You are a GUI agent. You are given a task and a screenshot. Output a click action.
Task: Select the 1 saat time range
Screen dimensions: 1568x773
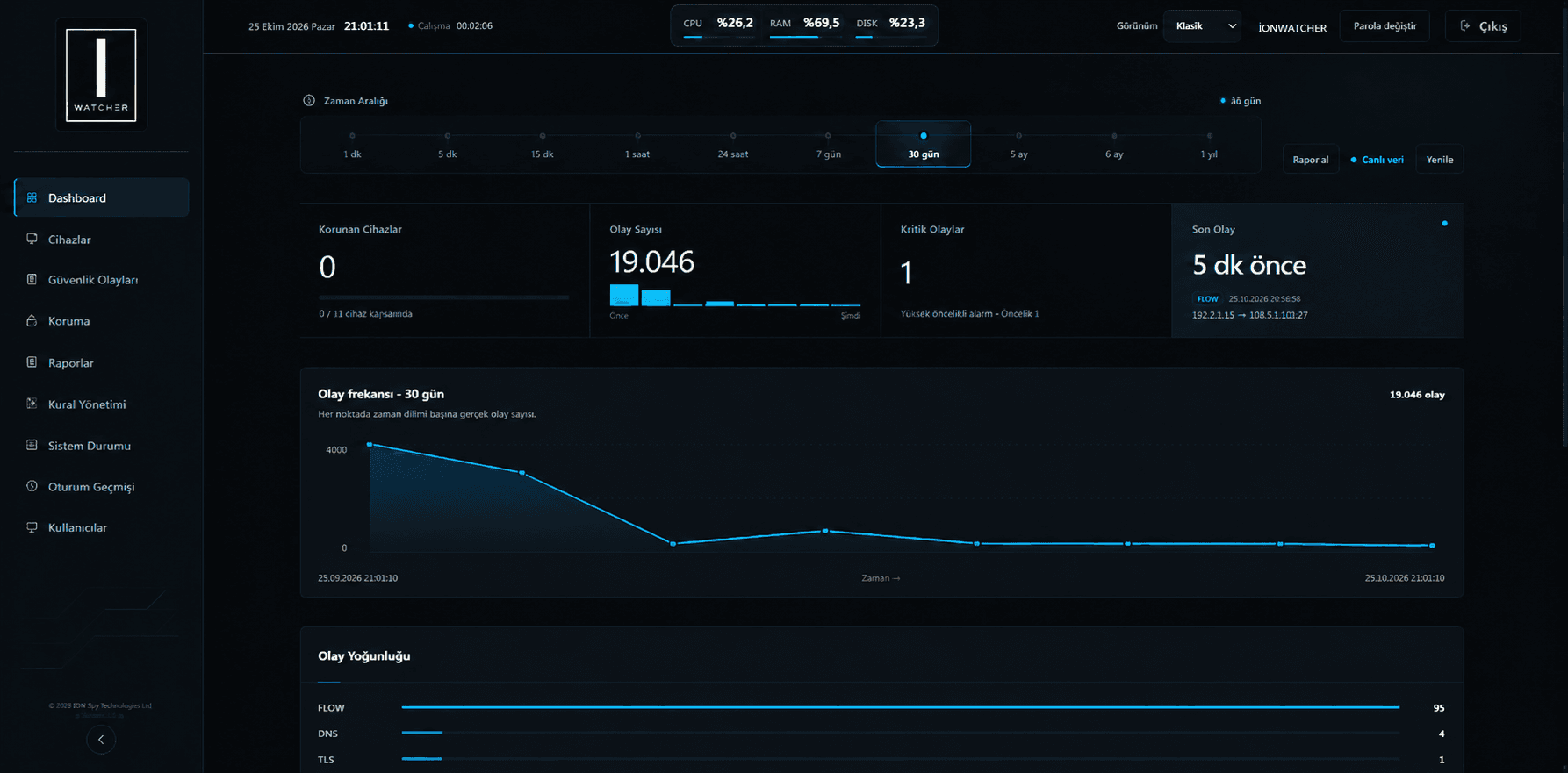[x=637, y=145]
